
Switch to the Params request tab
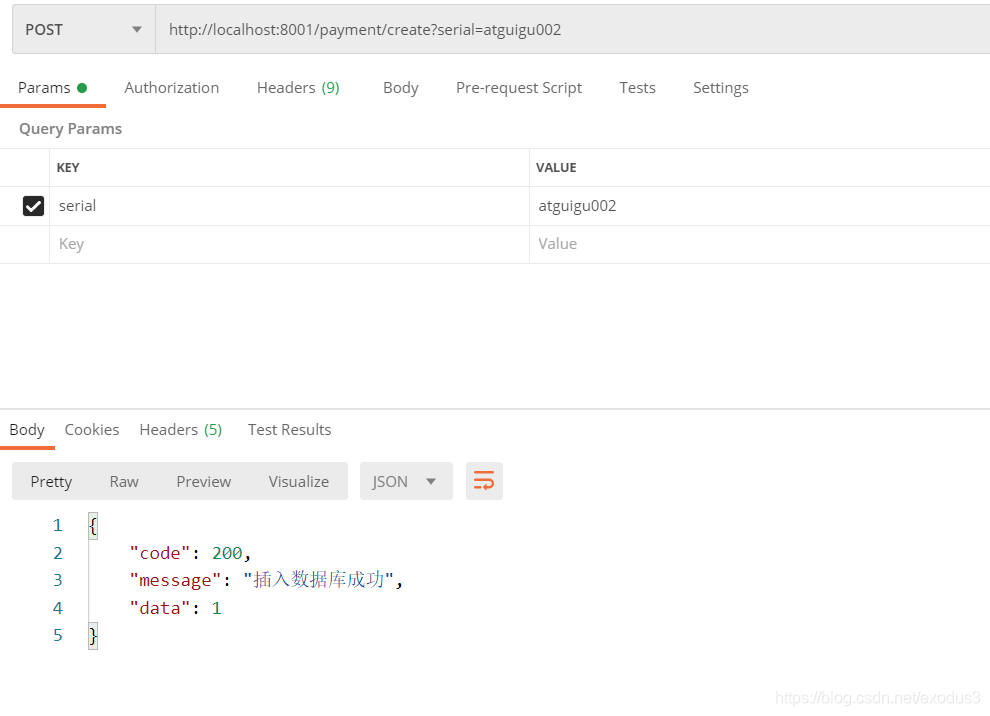click(x=52, y=88)
